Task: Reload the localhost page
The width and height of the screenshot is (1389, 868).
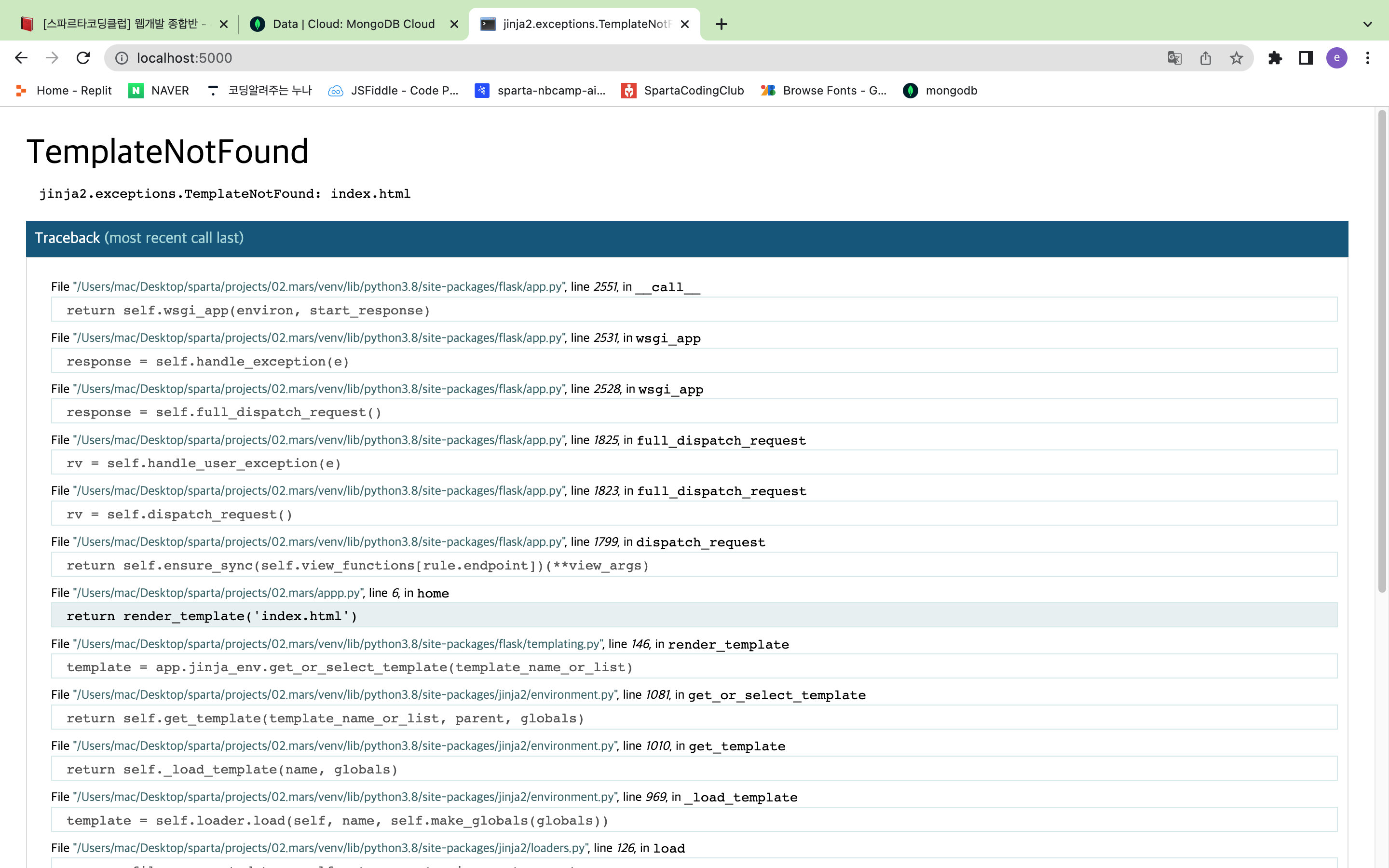Action: [83, 58]
